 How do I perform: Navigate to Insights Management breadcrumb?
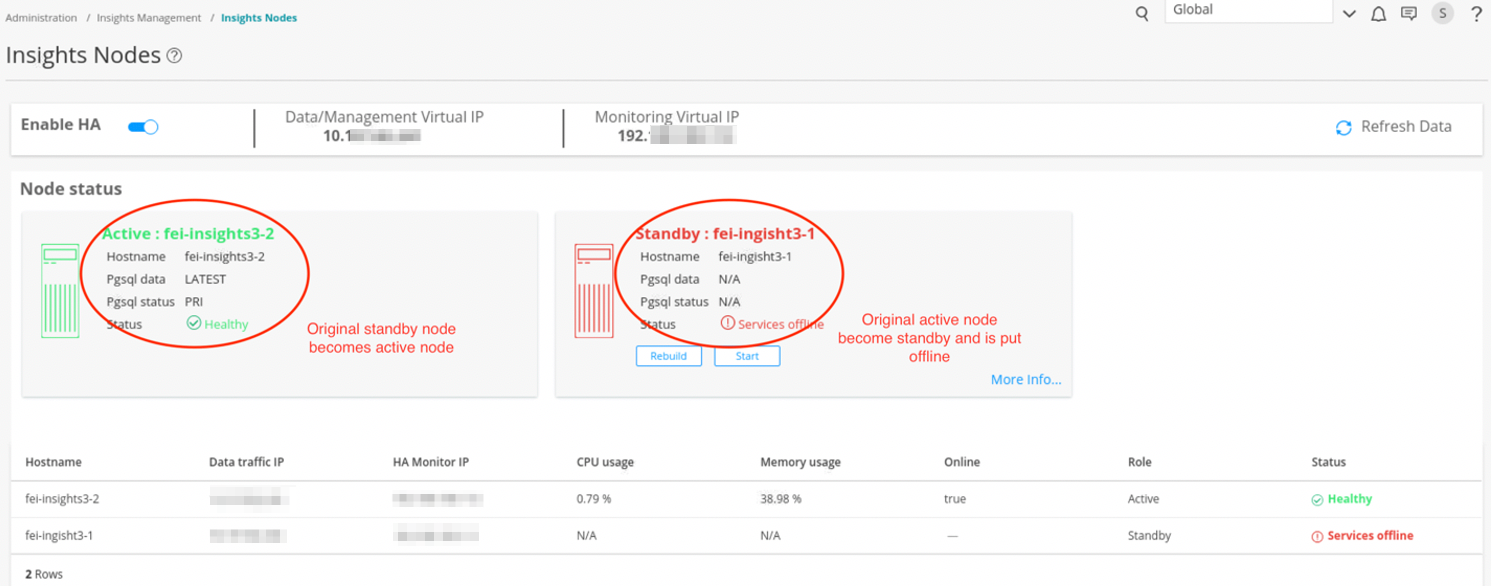(149, 18)
